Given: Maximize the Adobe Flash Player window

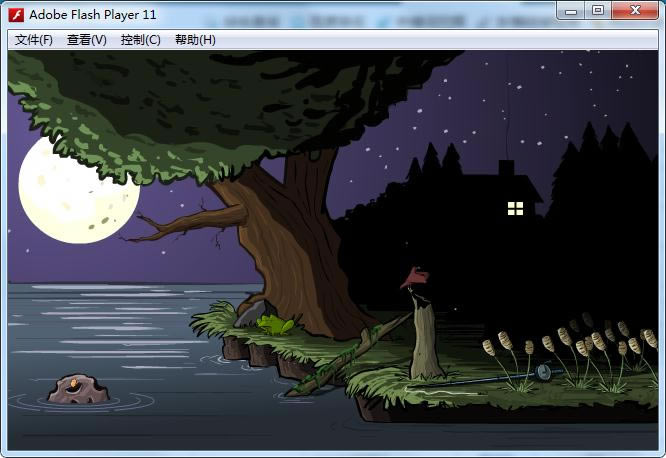Looking at the screenshot, I should [598, 10].
